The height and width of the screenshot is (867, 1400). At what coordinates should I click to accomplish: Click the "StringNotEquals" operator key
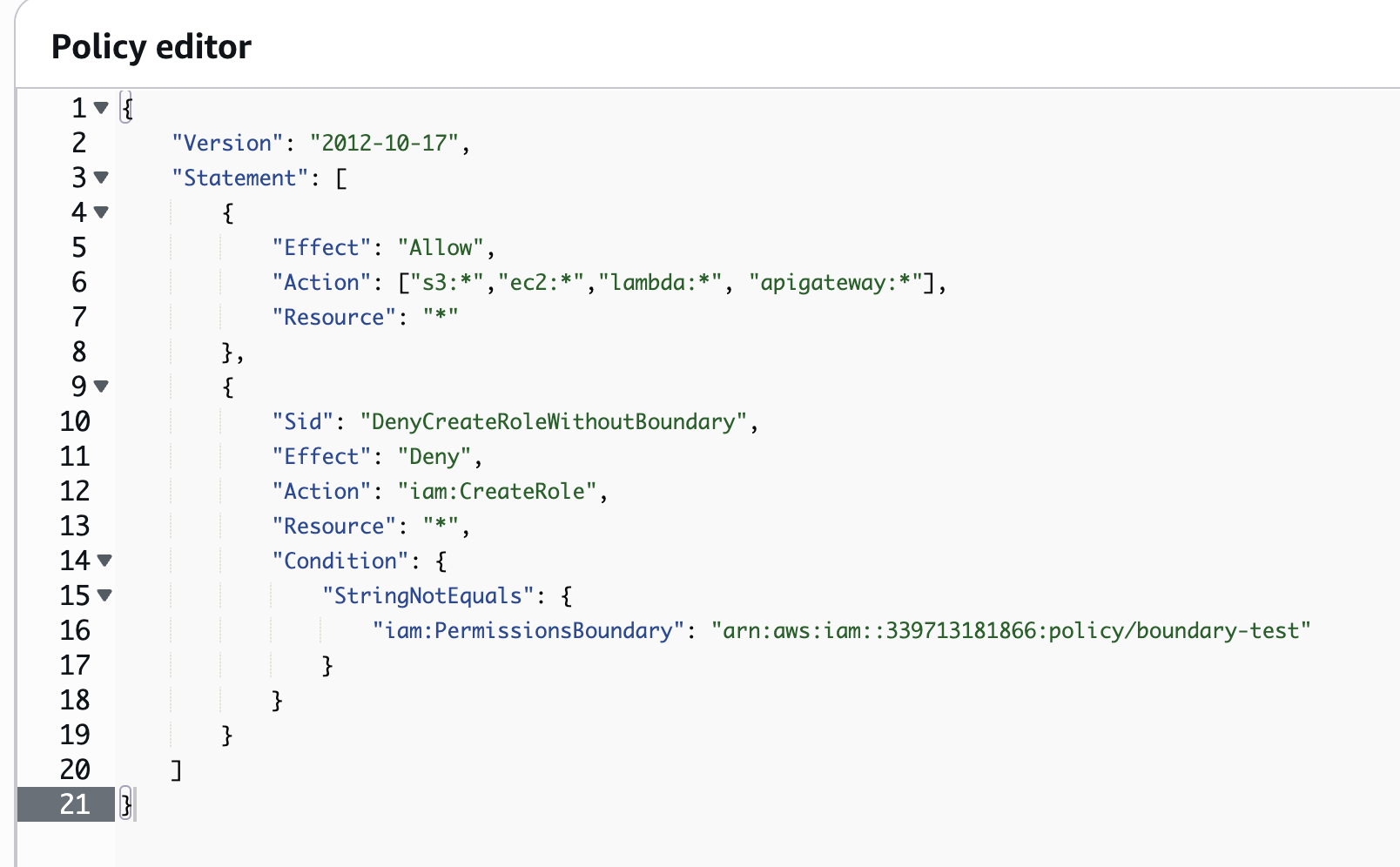[427, 595]
